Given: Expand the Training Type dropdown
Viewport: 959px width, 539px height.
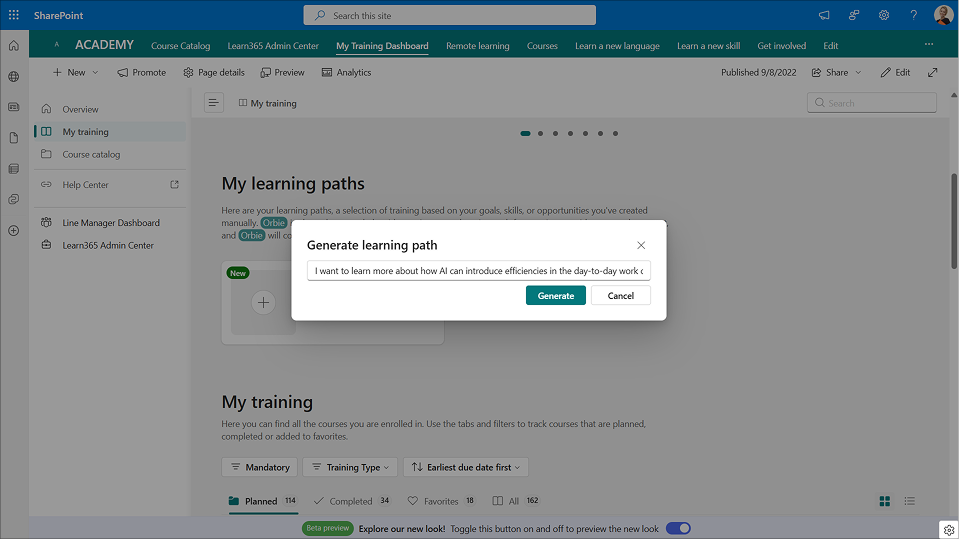Looking at the screenshot, I should tap(349, 467).
